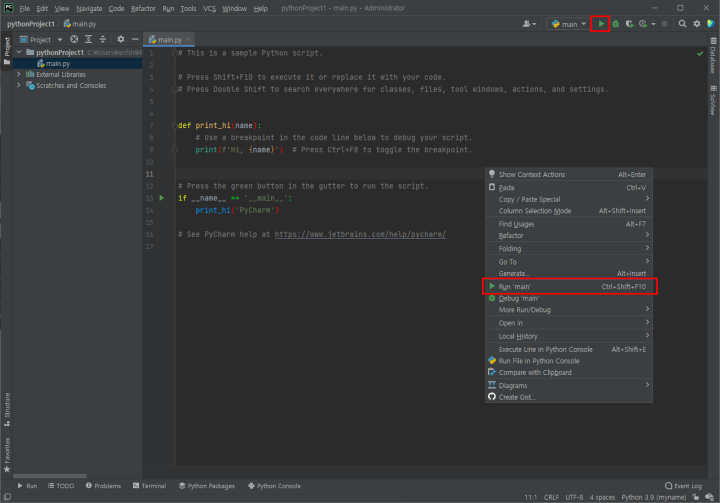720x503 pixels.
Task: Choose Run 'main' from context menu
Action: pyautogui.click(x=569, y=287)
